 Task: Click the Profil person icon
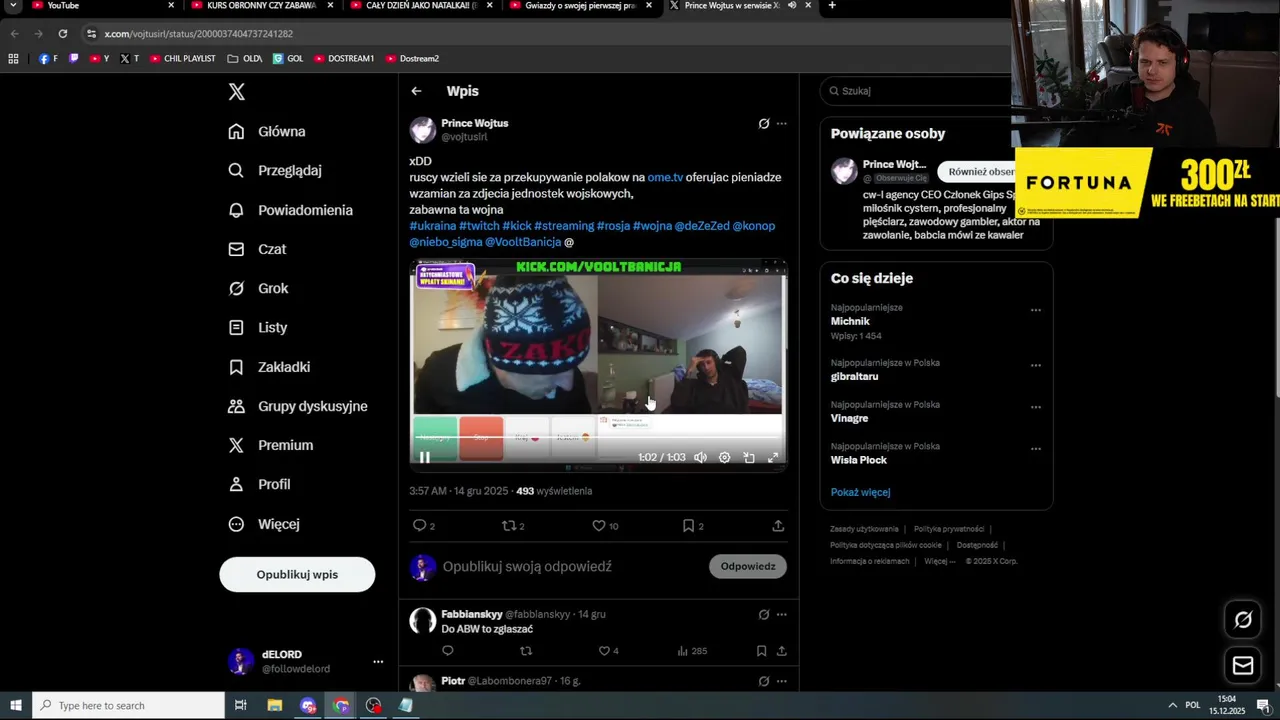[x=236, y=484]
